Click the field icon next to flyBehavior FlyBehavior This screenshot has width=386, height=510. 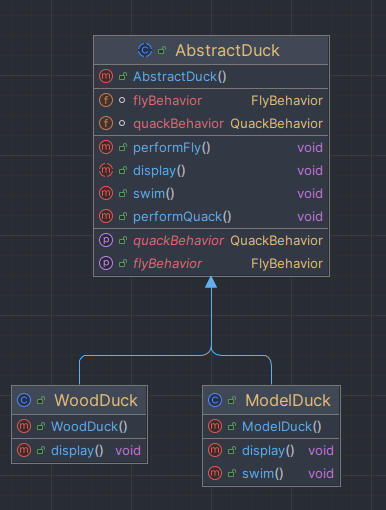(106, 100)
